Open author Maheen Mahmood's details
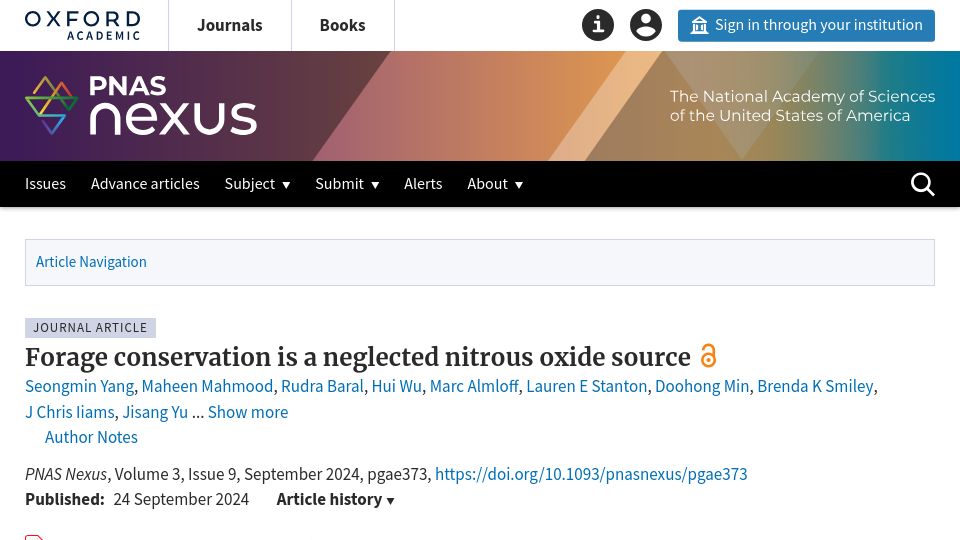This screenshot has width=960, height=540. (208, 386)
